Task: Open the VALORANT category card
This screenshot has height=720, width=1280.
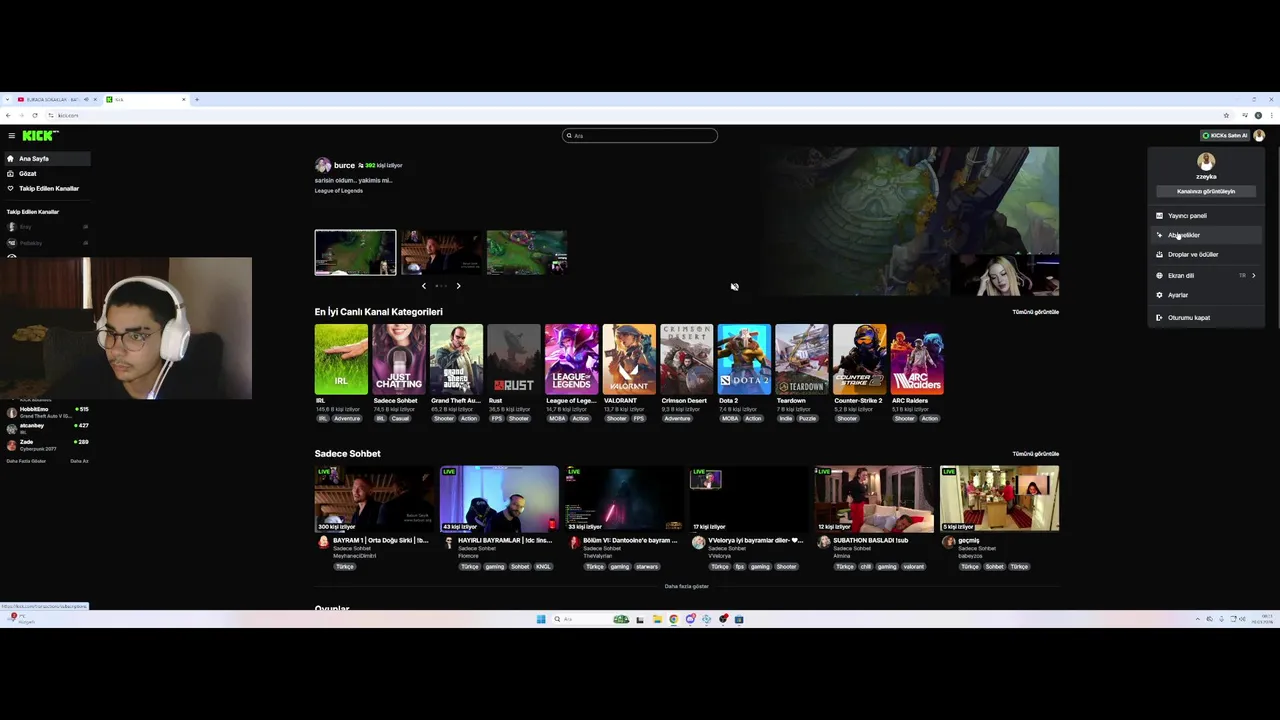Action: pos(629,359)
